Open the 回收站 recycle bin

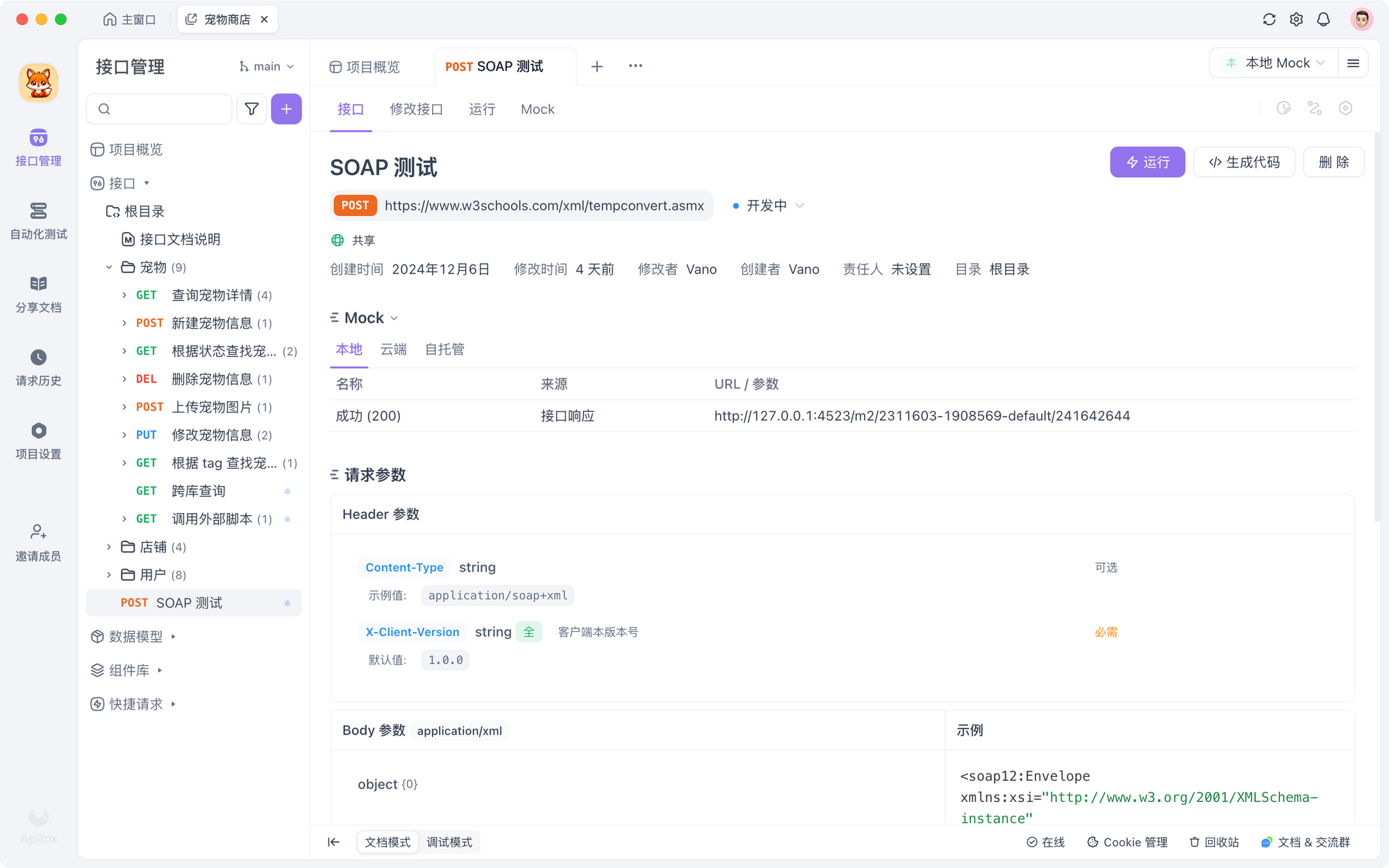1214,842
